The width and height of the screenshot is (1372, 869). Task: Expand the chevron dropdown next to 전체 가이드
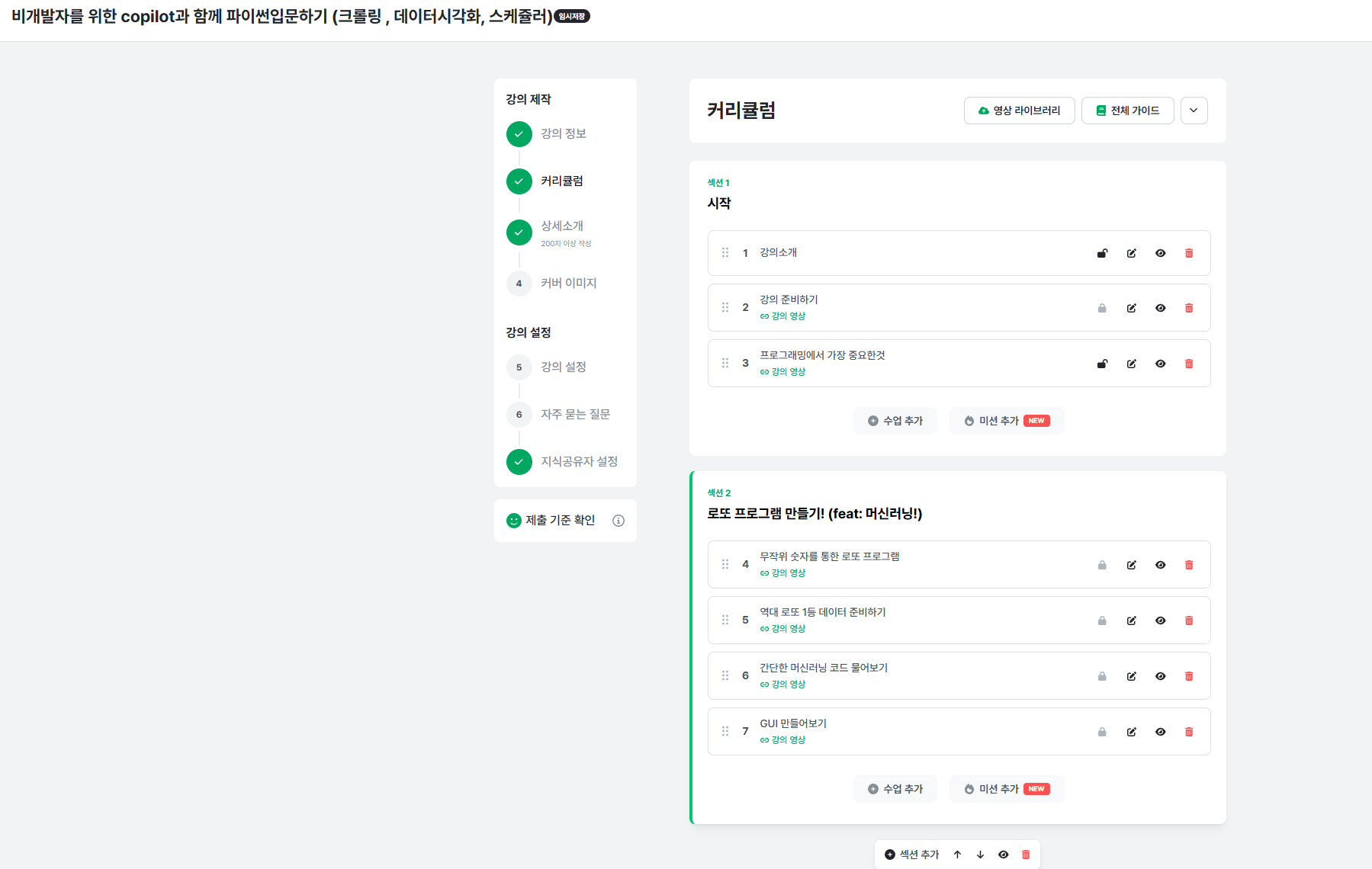click(1194, 111)
